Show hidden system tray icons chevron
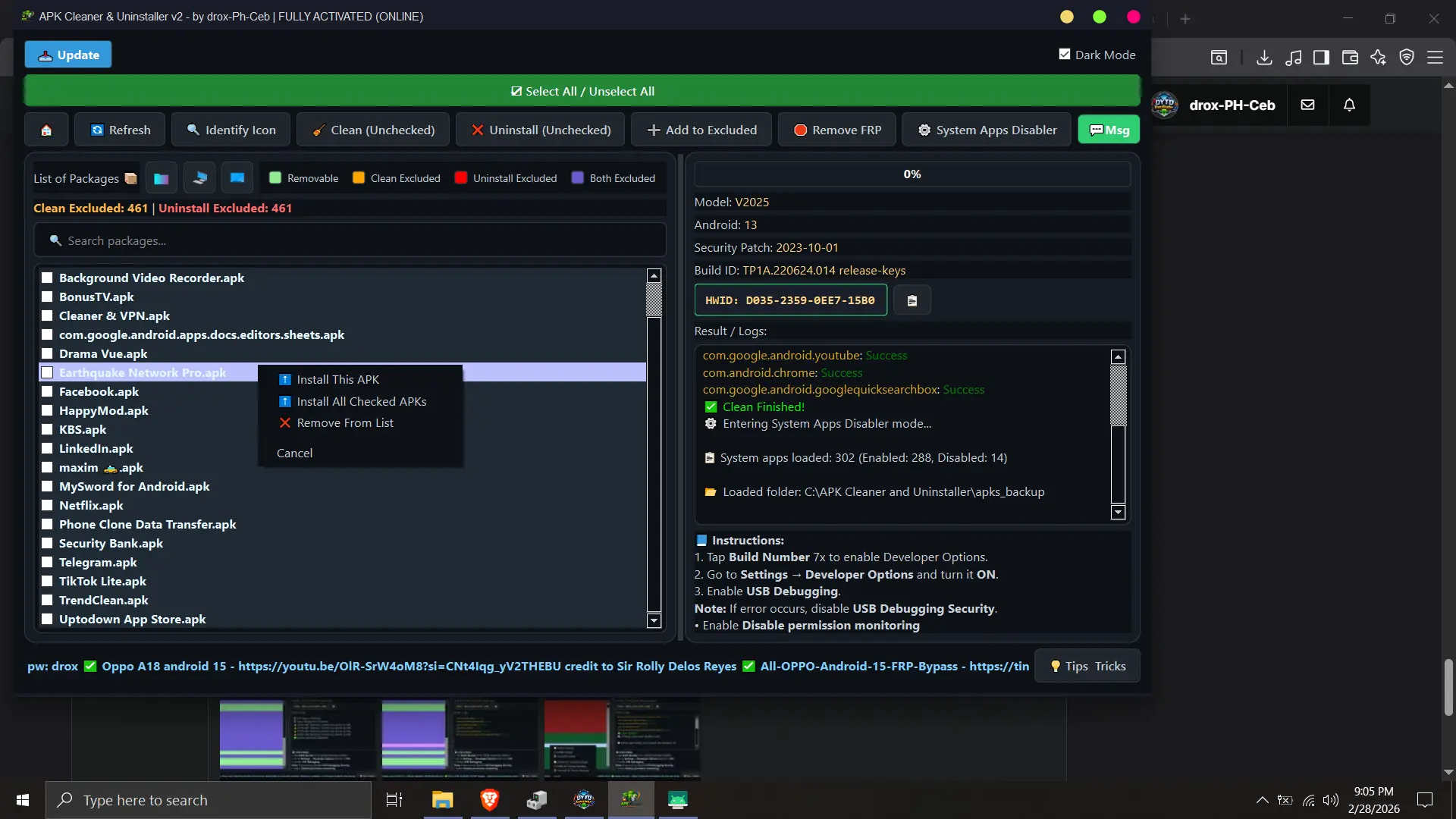1456x819 pixels. [x=1262, y=800]
